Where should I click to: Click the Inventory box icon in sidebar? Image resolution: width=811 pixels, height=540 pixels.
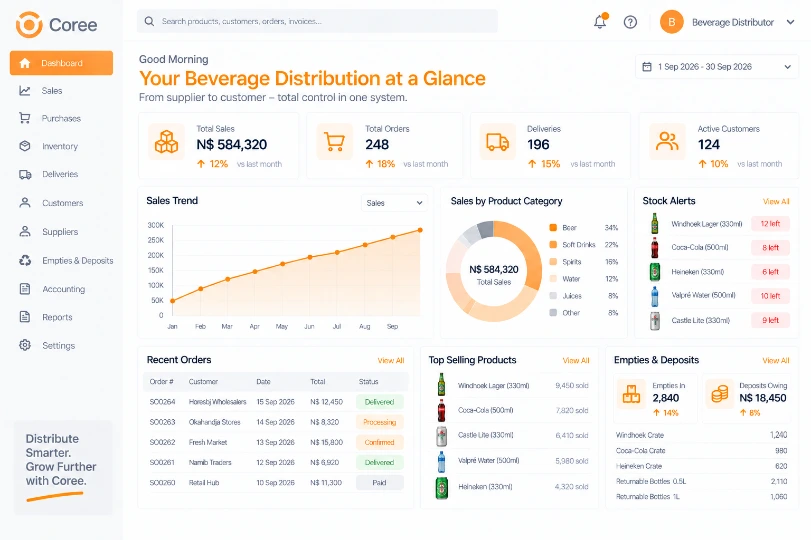tap(25, 146)
